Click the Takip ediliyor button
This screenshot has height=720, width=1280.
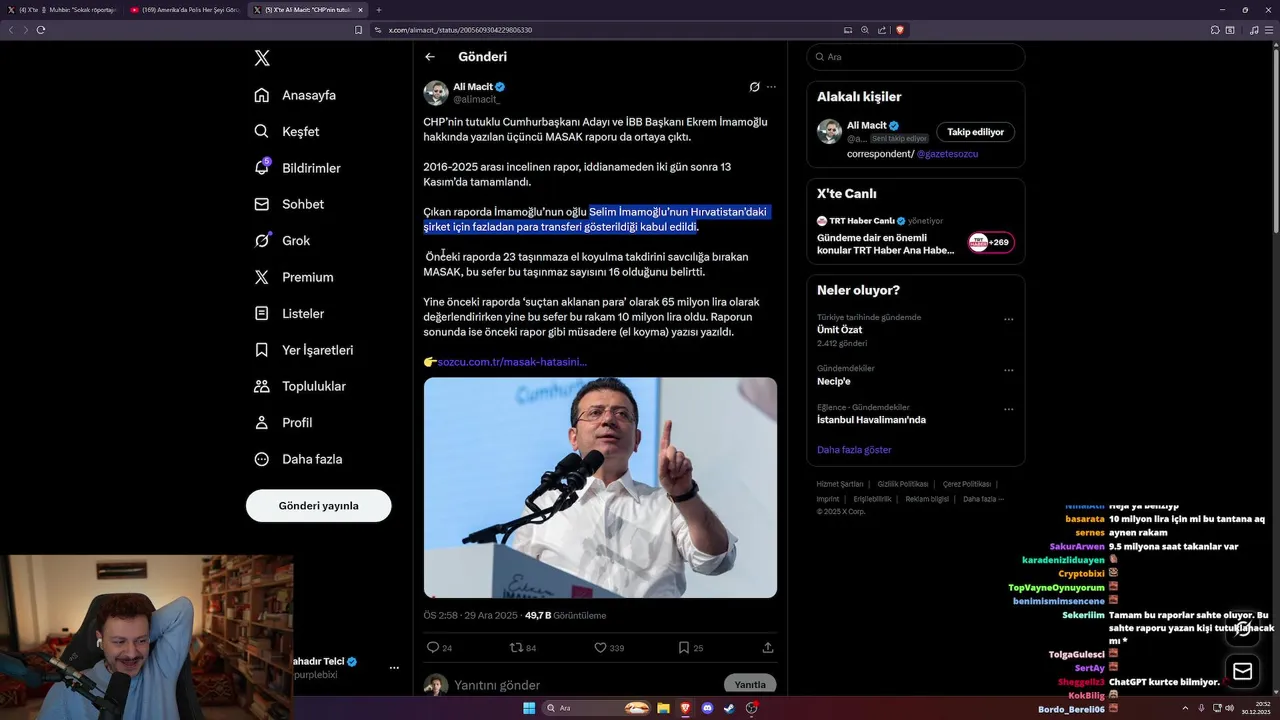[976, 132]
